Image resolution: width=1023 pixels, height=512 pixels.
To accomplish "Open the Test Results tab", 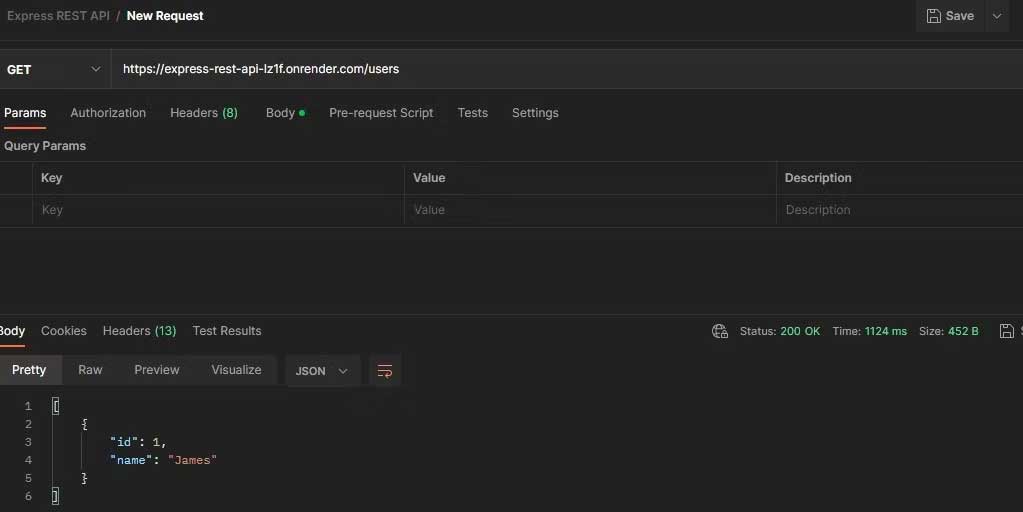I will click(x=227, y=331).
